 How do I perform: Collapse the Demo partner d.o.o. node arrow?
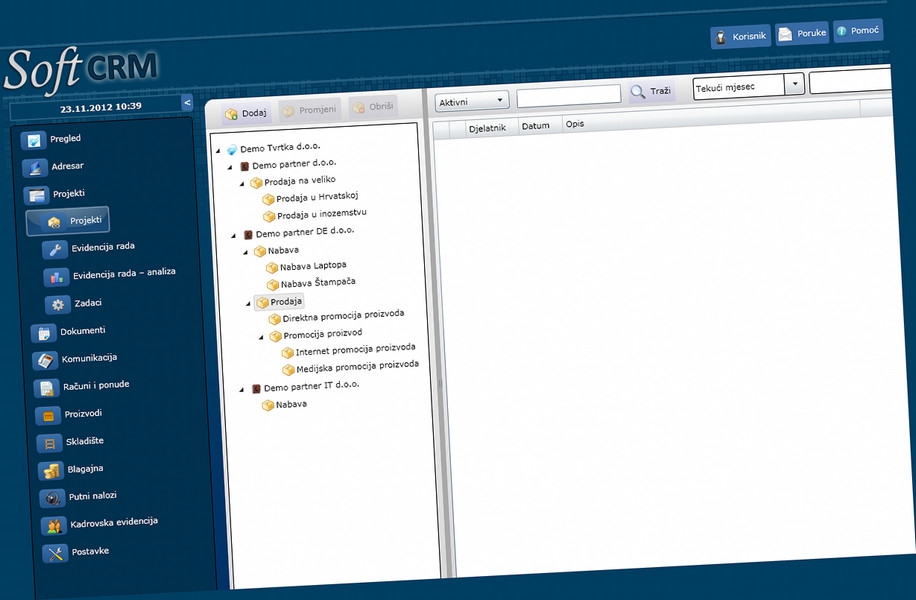[x=230, y=167]
